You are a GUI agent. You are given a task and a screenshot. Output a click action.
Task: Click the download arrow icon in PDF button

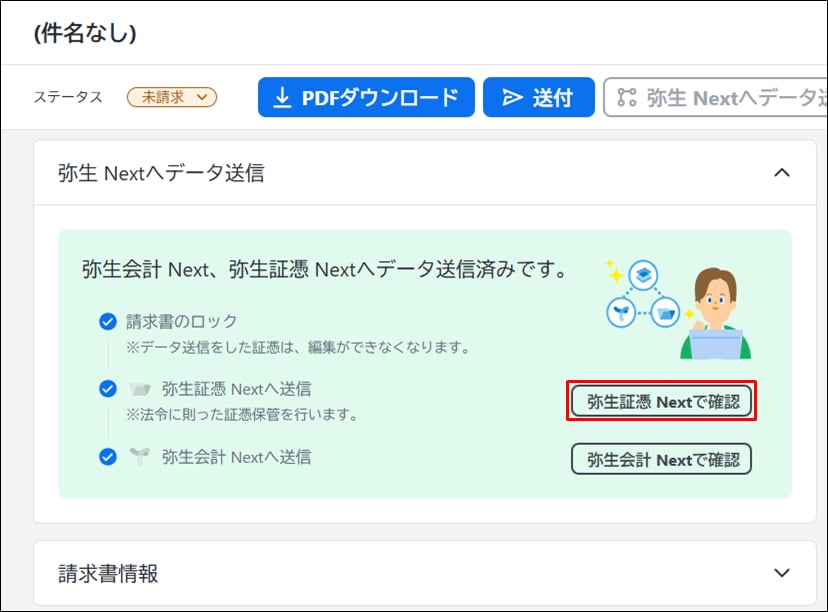pyautogui.click(x=283, y=98)
